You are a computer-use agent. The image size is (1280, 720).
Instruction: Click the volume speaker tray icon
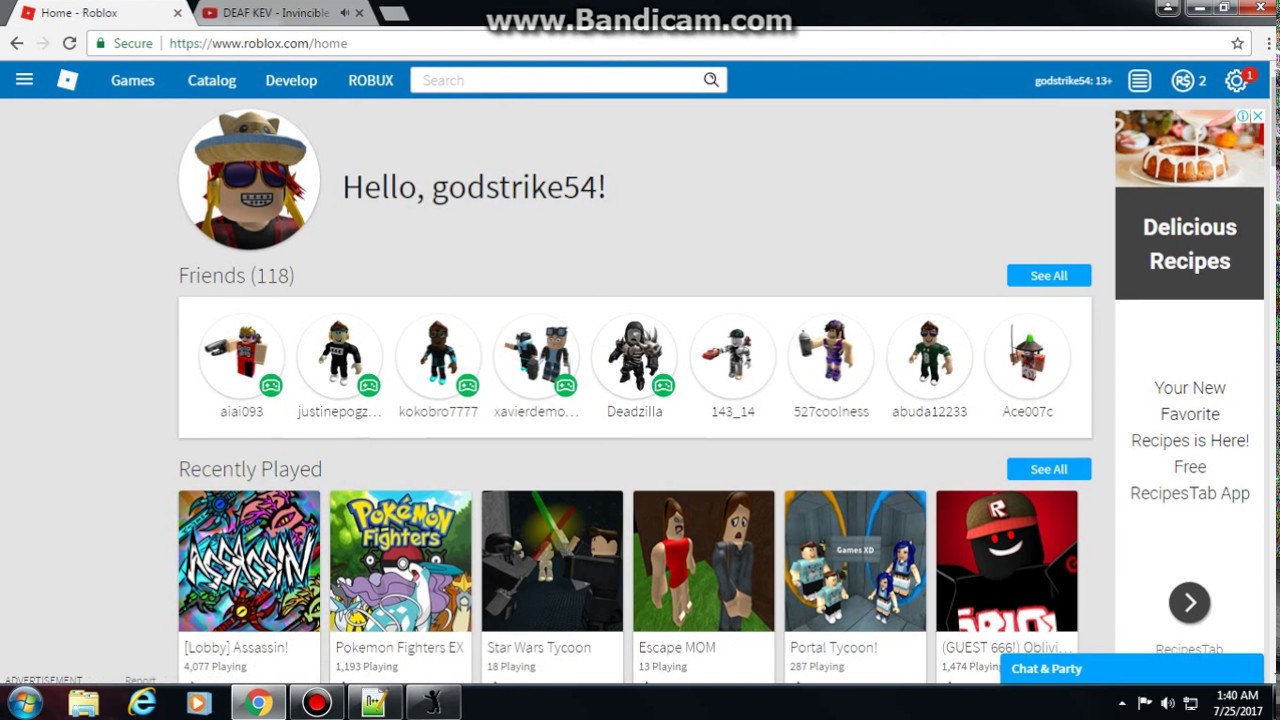click(1167, 703)
